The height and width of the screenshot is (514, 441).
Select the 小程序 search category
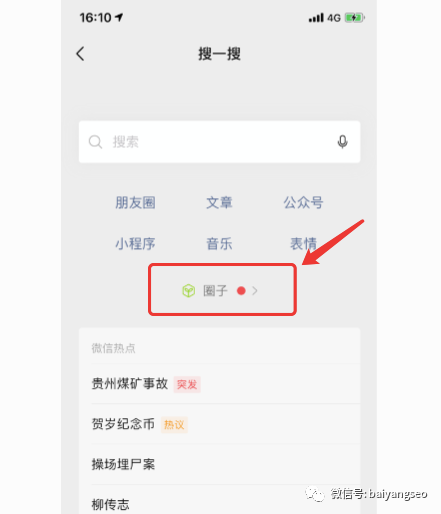pyautogui.click(x=135, y=244)
